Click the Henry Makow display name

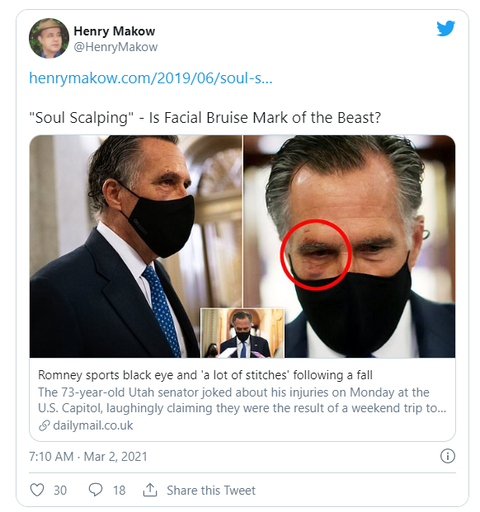tap(114, 31)
